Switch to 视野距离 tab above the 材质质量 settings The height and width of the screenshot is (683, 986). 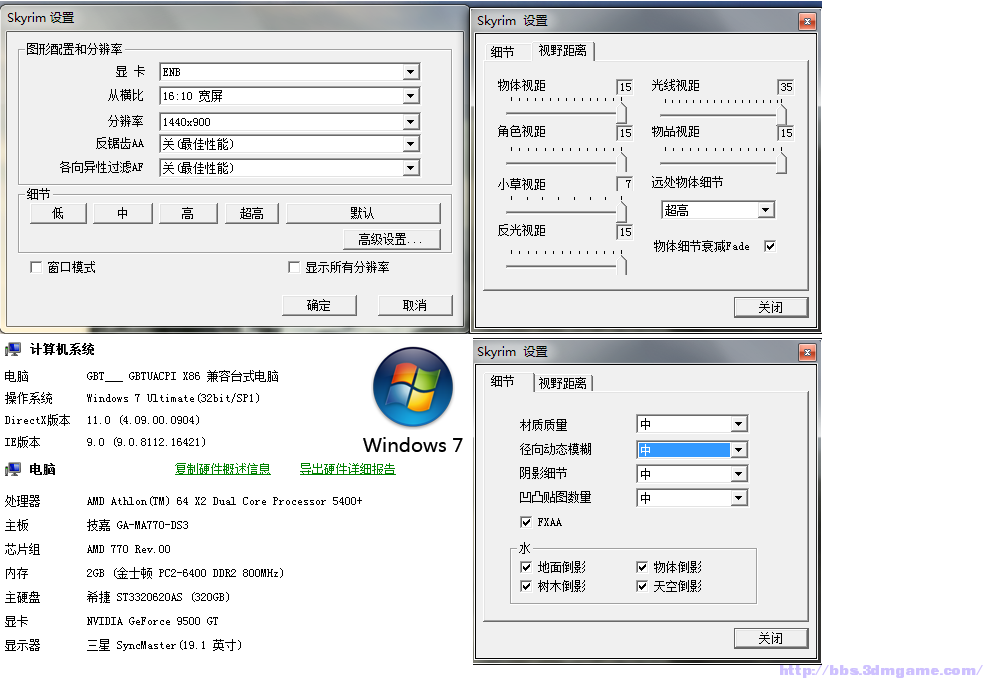563,383
